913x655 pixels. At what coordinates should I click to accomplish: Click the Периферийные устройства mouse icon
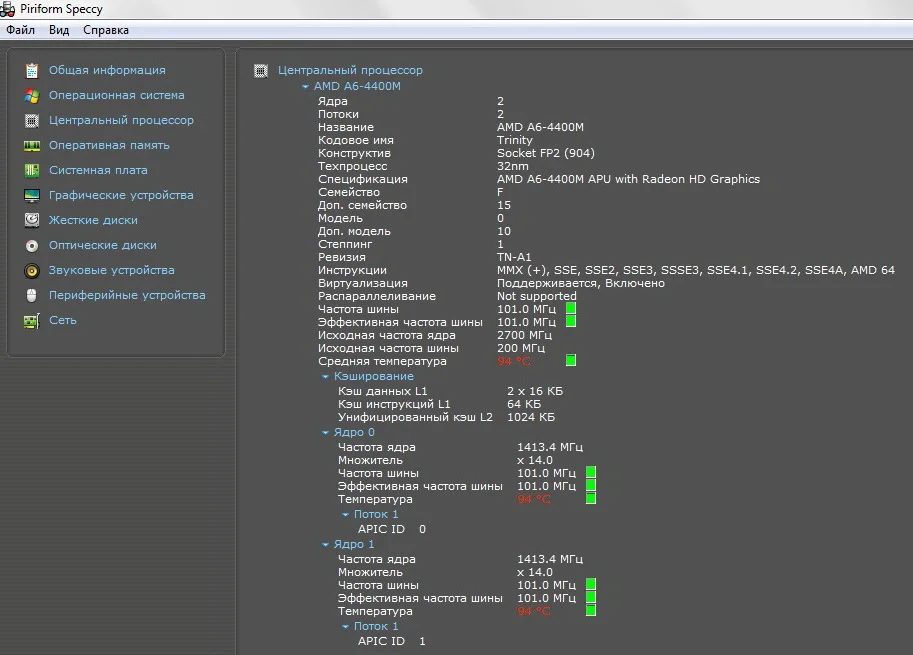(32, 296)
